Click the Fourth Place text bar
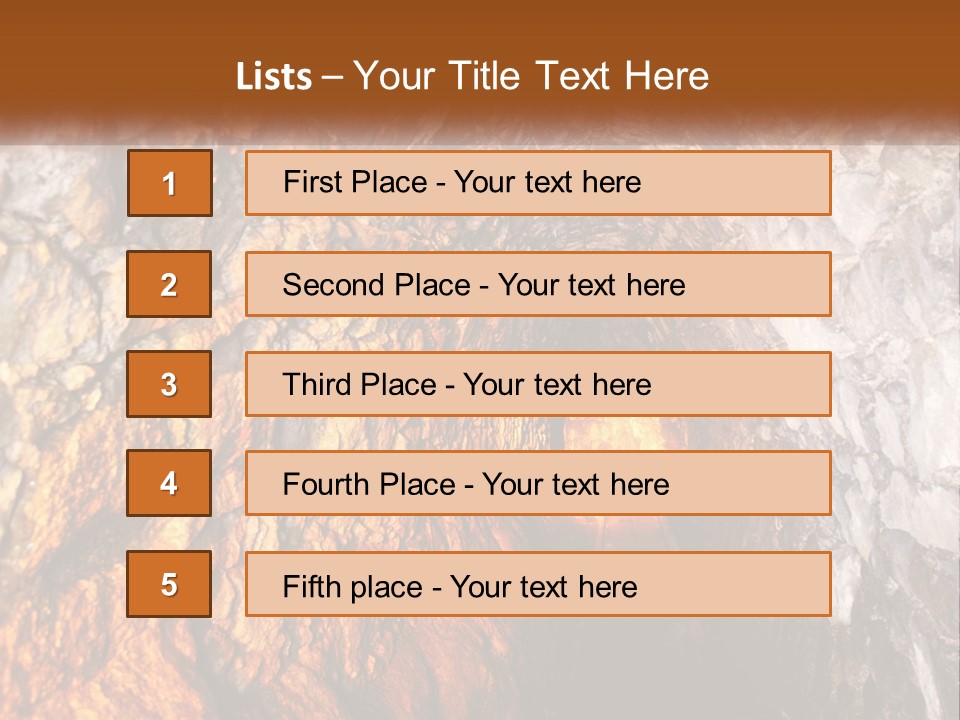 (x=538, y=483)
